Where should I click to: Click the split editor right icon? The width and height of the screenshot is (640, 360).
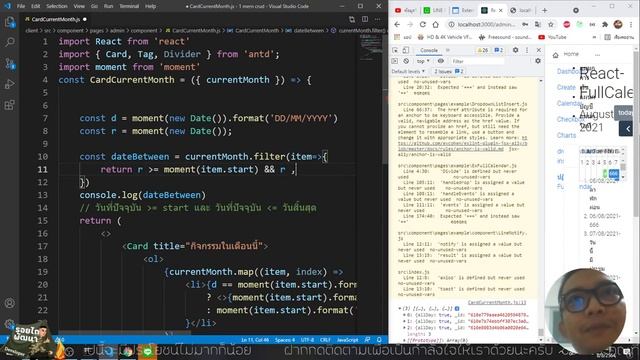(365, 19)
